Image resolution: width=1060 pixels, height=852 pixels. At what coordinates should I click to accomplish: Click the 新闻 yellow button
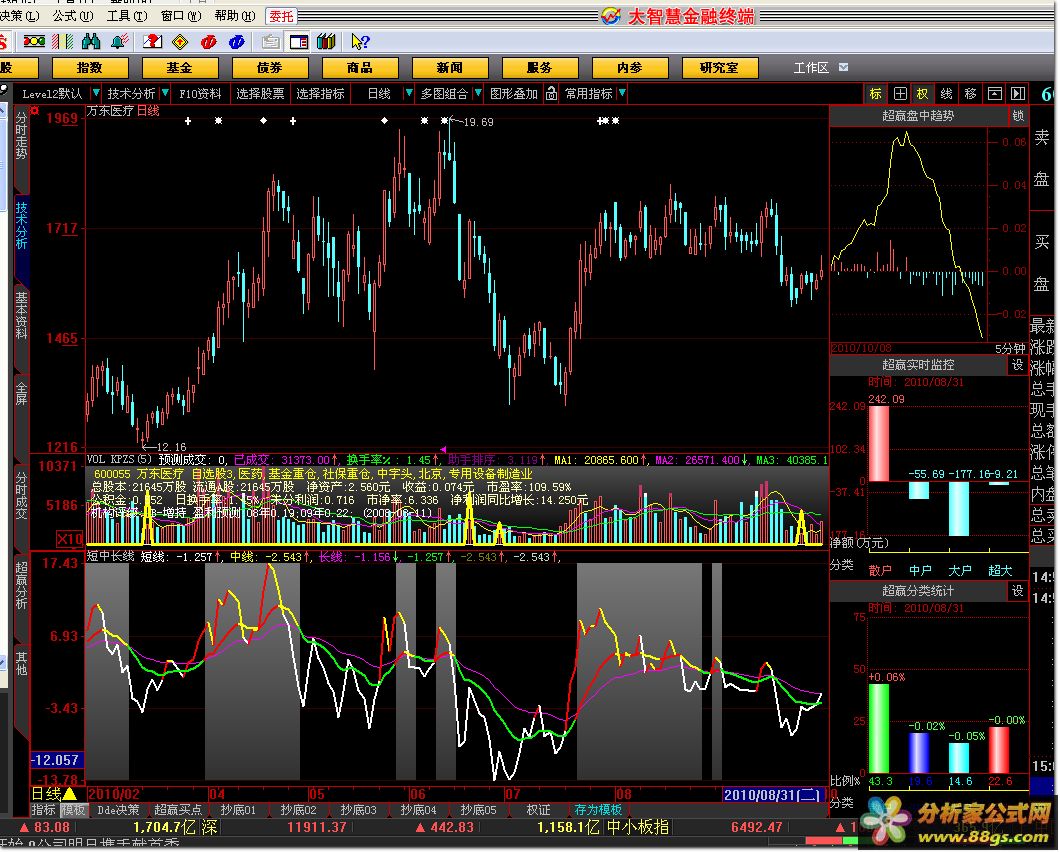[450, 68]
